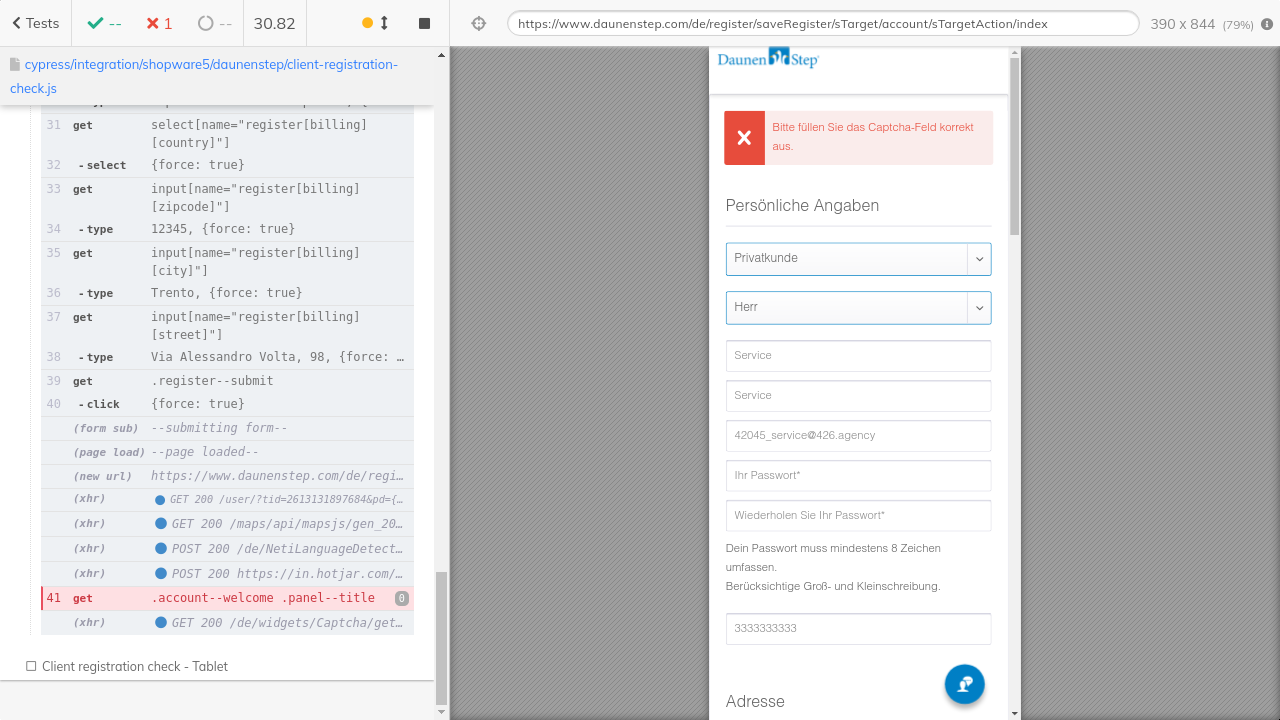Click the Wiederholen Sie Ihr Passwort field

(x=858, y=516)
